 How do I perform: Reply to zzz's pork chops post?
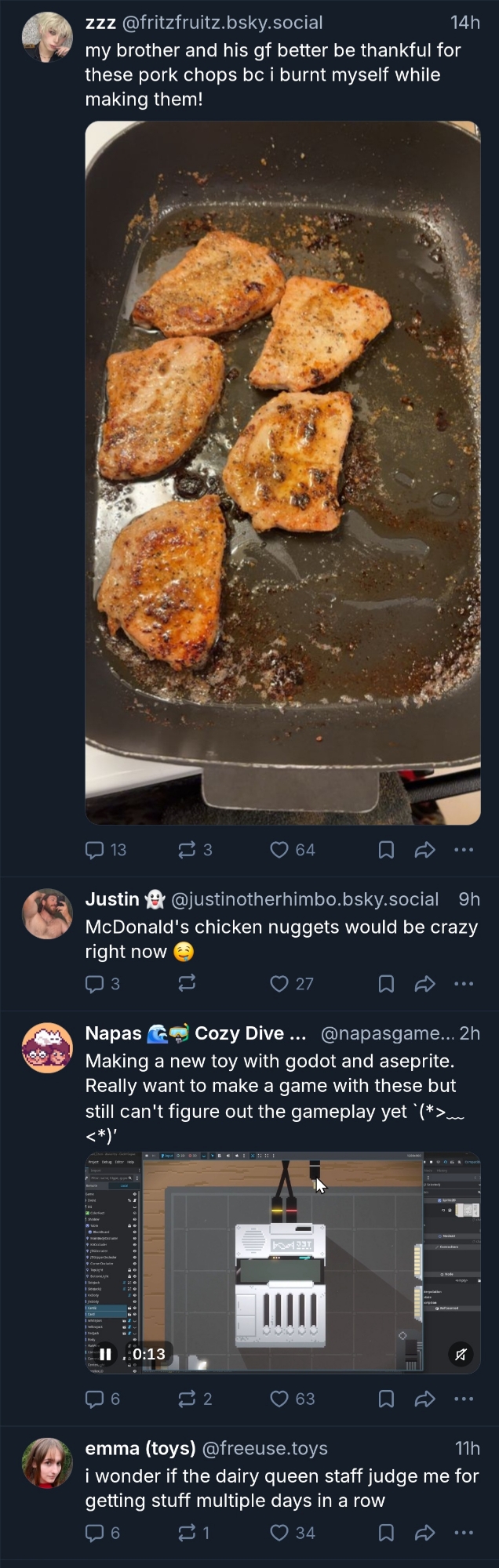click(x=95, y=850)
